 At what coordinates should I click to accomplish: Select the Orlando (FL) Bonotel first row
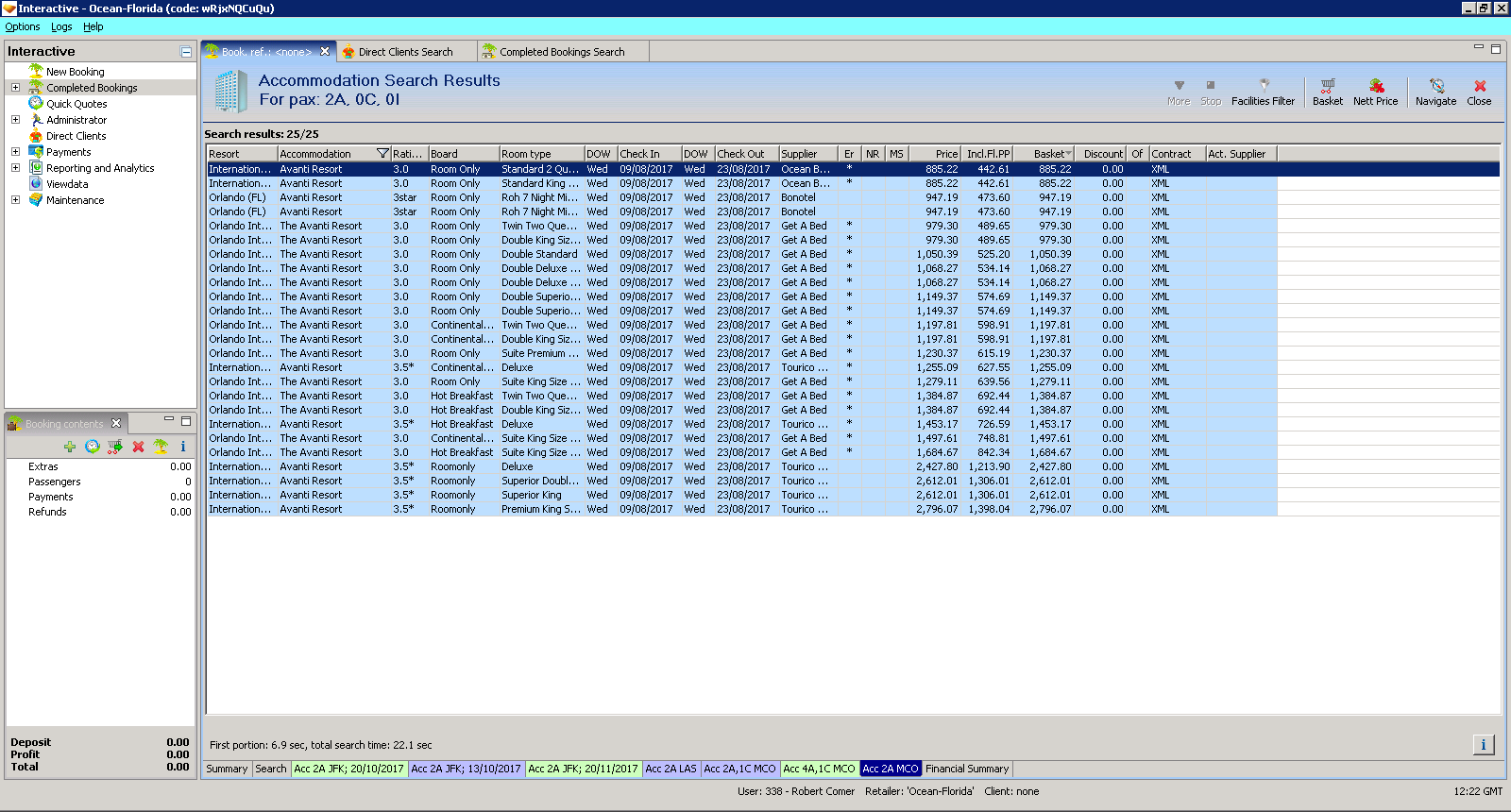tap(567, 197)
